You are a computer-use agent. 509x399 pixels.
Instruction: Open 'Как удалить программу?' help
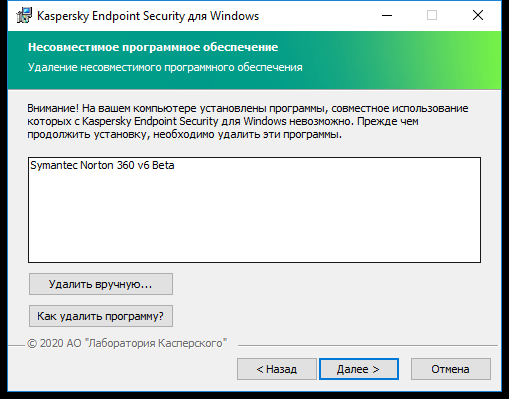[101, 316]
